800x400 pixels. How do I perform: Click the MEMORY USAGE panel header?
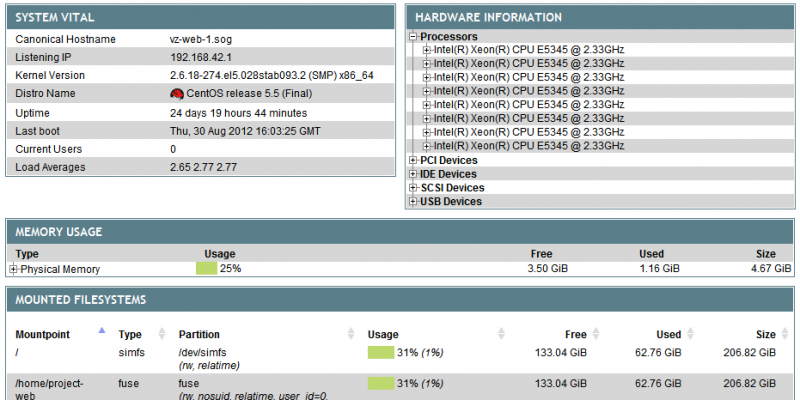click(401, 232)
